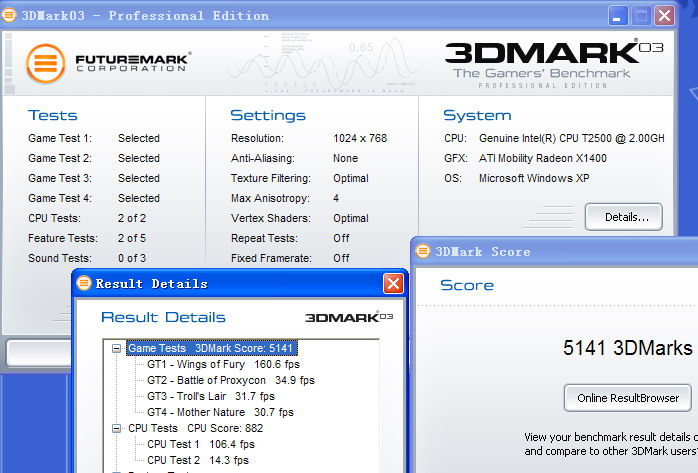Close the Result Details window

393,284
